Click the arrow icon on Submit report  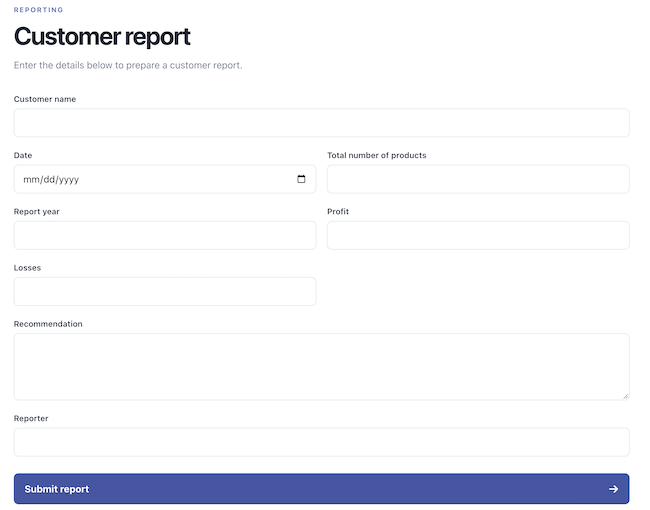click(x=613, y=489)
